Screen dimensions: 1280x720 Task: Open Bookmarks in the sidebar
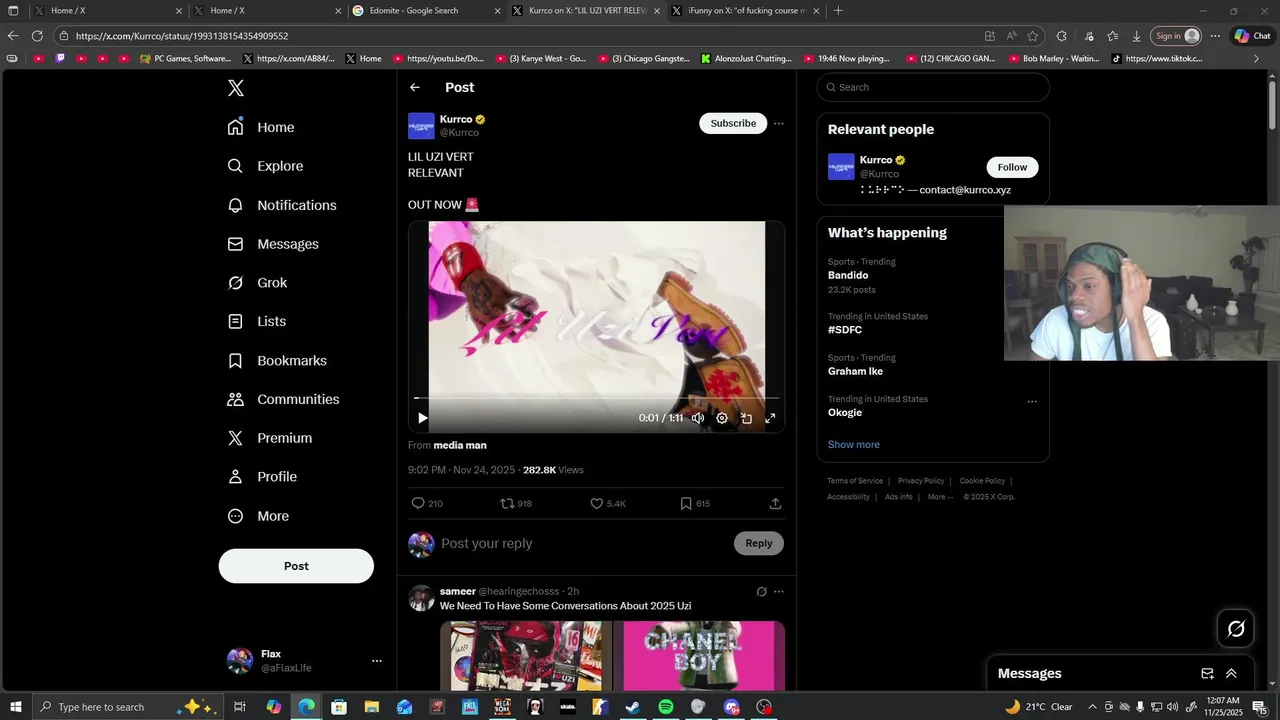tap(277, 360)
